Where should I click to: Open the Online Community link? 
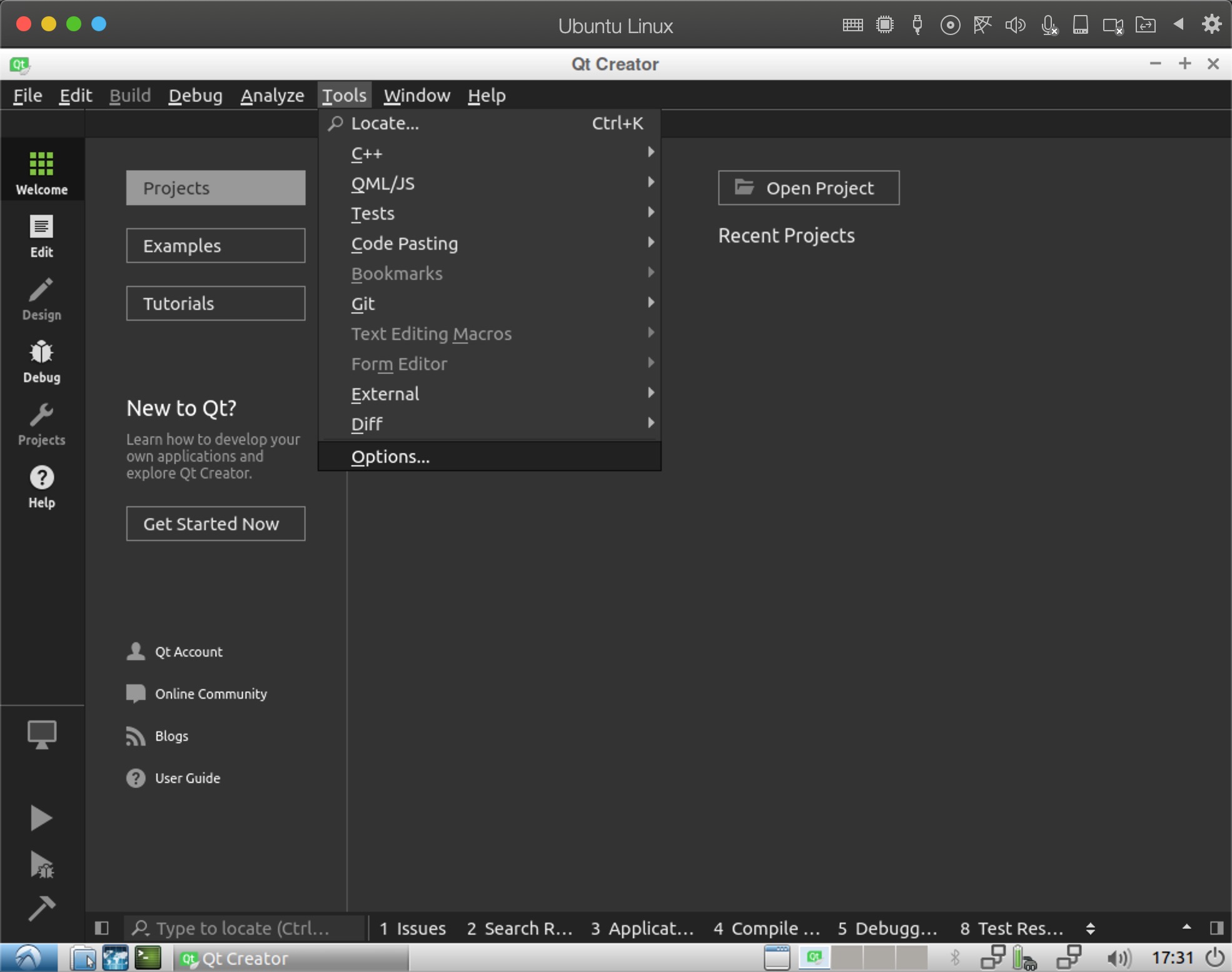coord(211,694)
